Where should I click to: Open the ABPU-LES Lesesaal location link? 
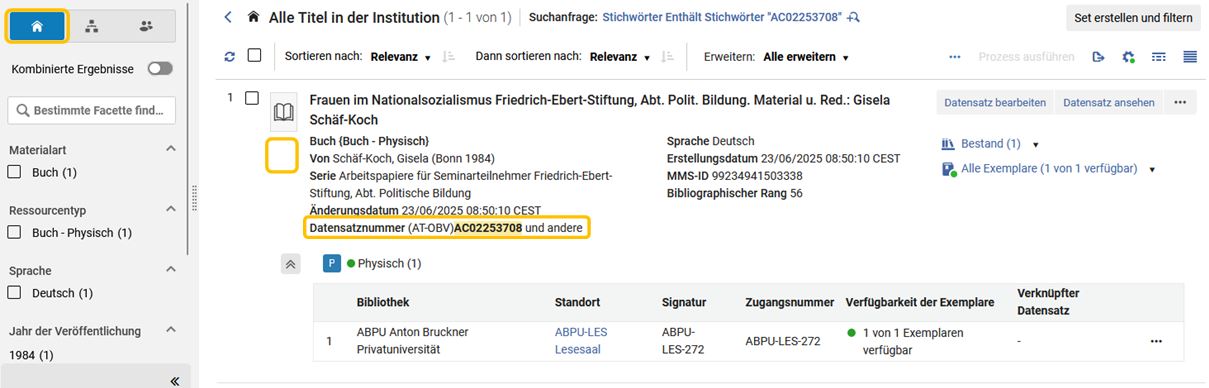[x=581, y=341]
